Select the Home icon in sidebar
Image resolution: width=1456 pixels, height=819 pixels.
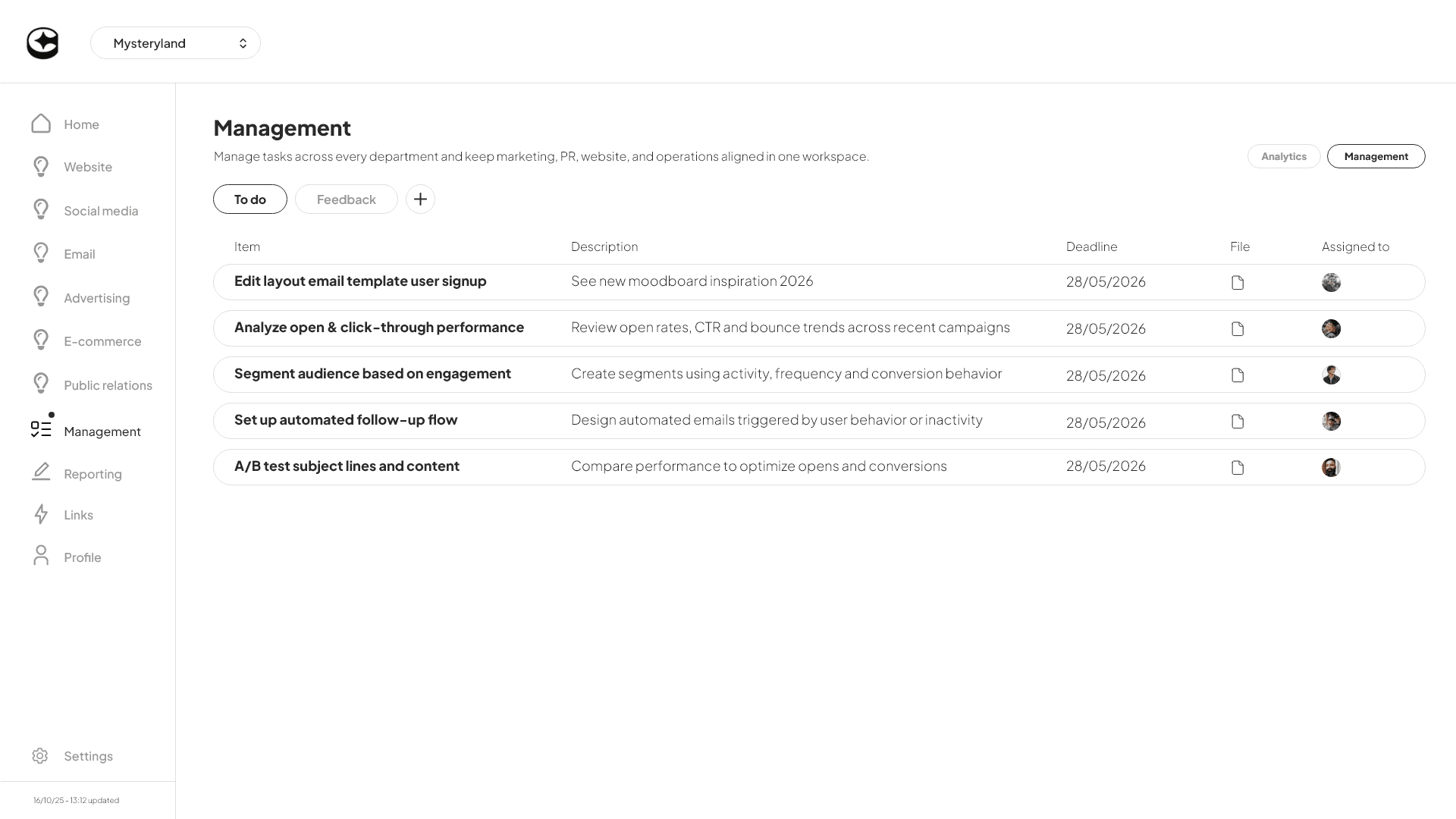(x=41, y=123)
